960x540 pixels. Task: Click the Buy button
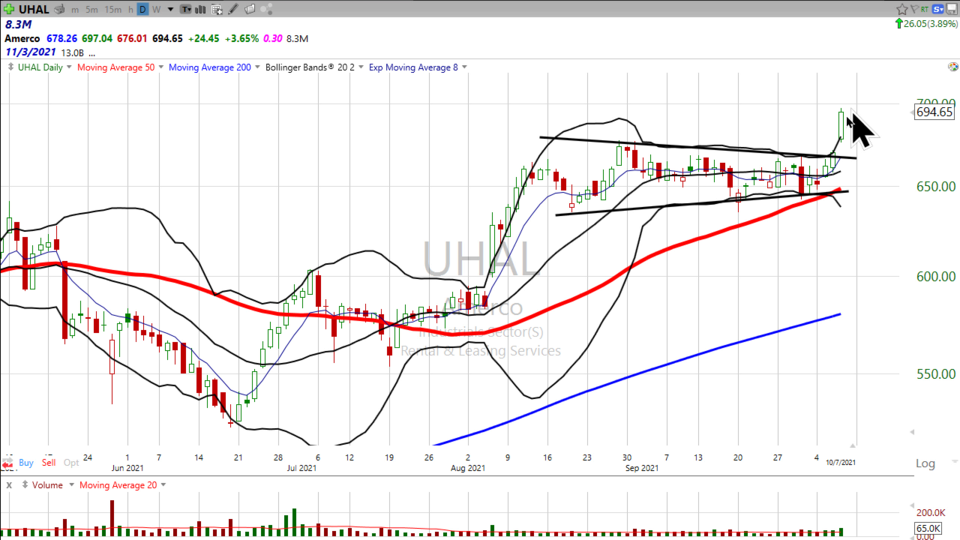[25, 464]
